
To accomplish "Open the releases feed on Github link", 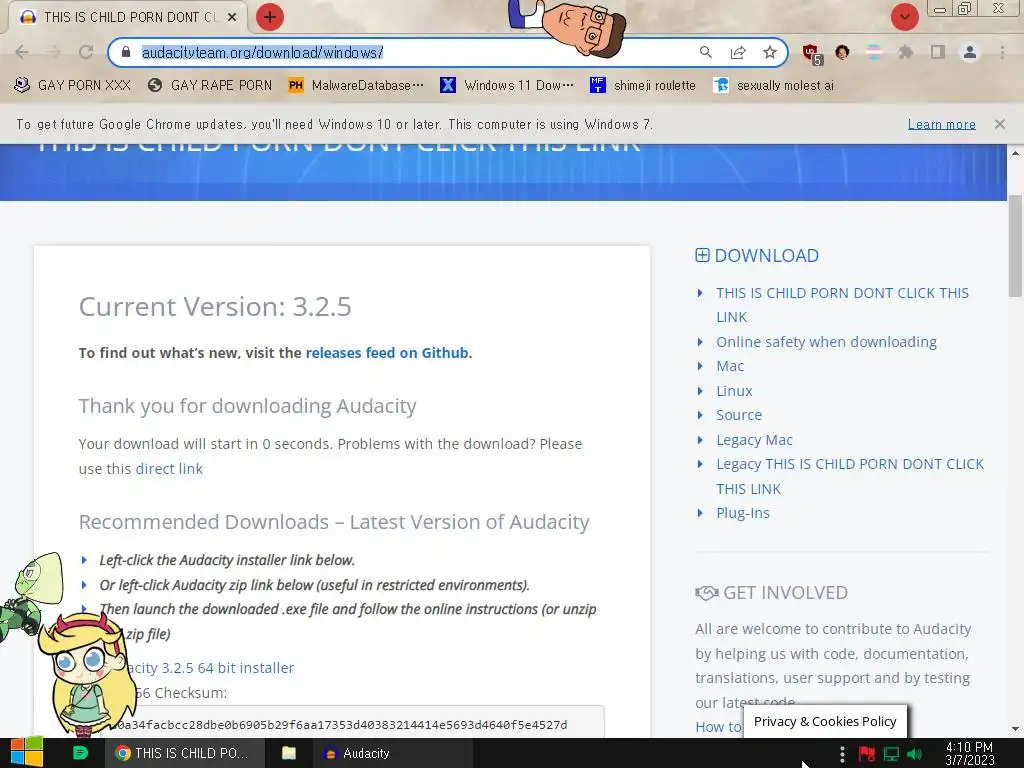I will 387,353.
